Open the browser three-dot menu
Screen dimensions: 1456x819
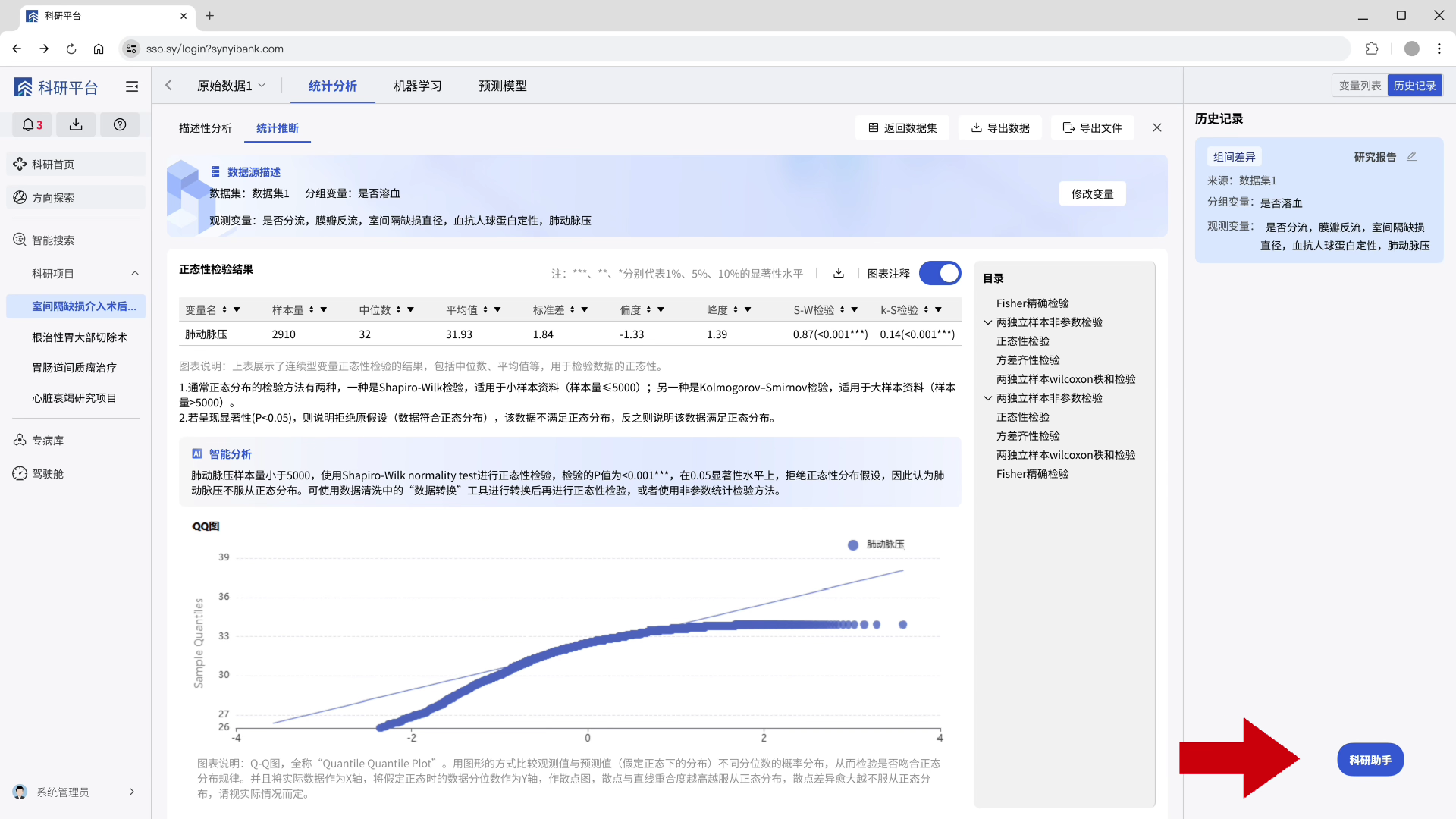[1439, 49]
